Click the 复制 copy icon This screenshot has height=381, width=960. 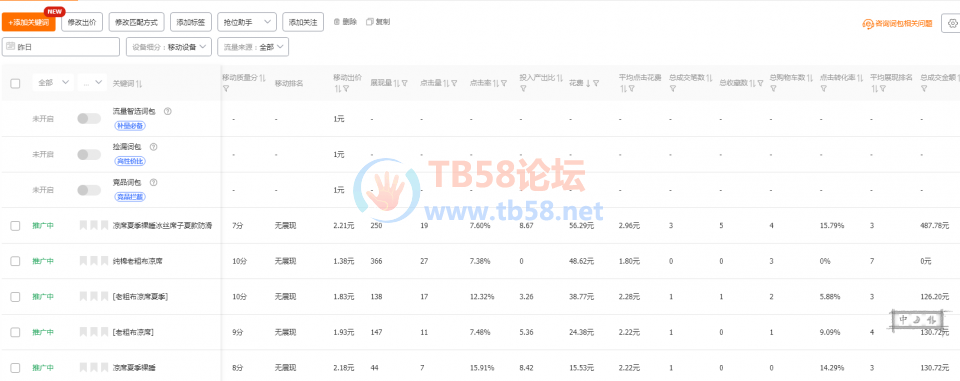point(369,22)
